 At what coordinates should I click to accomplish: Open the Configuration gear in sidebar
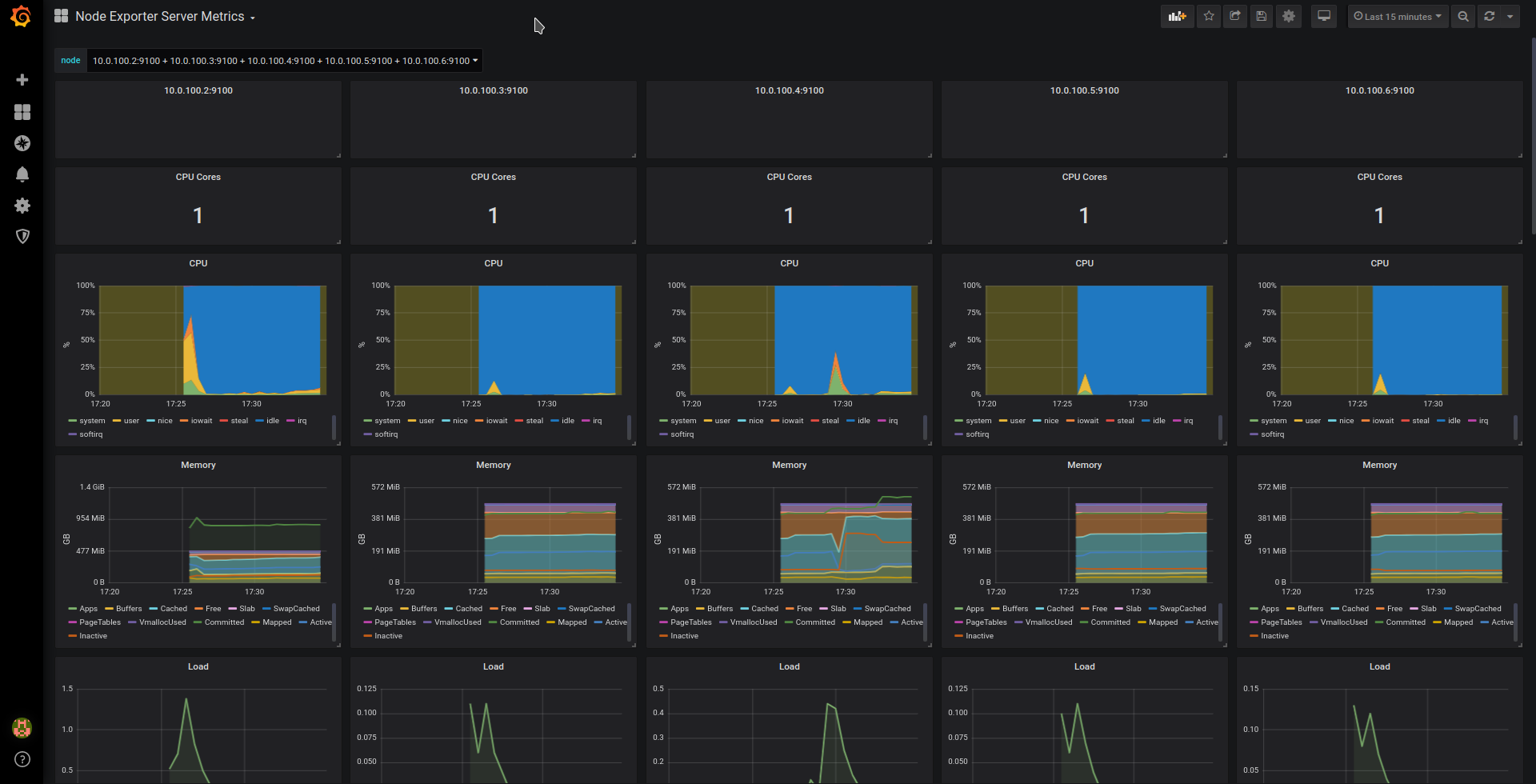click(x=22, y=206)
